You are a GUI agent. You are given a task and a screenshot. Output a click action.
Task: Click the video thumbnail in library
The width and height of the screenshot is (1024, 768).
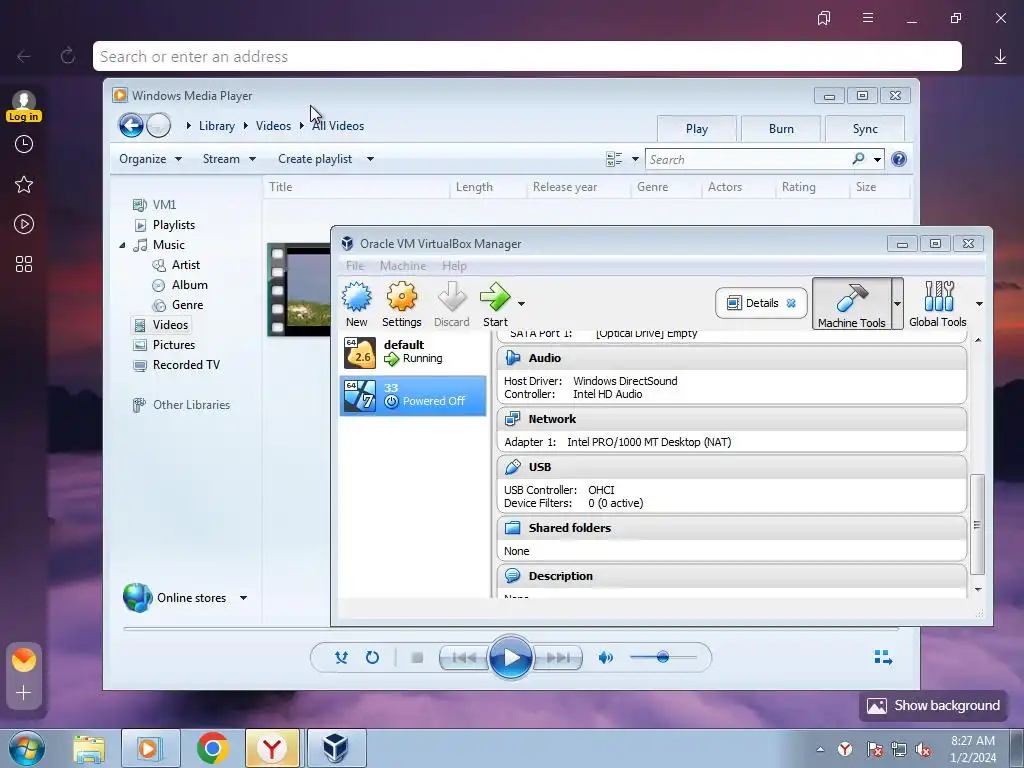[x=299, y=289]
